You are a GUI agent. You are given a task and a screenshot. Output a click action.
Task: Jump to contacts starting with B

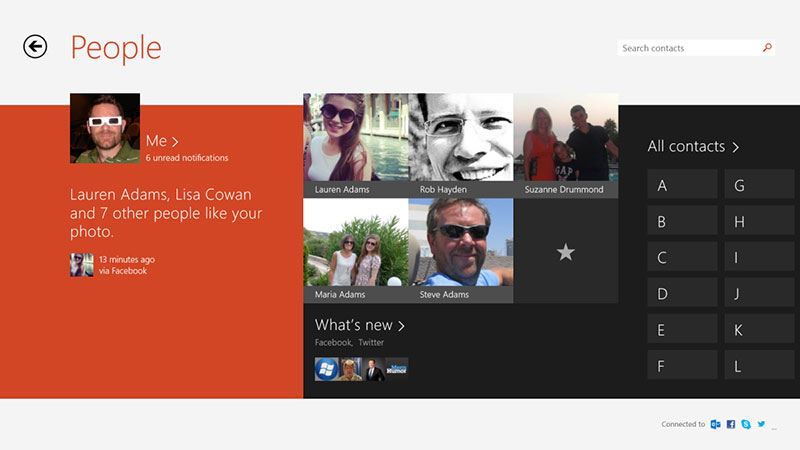[682, 220]
